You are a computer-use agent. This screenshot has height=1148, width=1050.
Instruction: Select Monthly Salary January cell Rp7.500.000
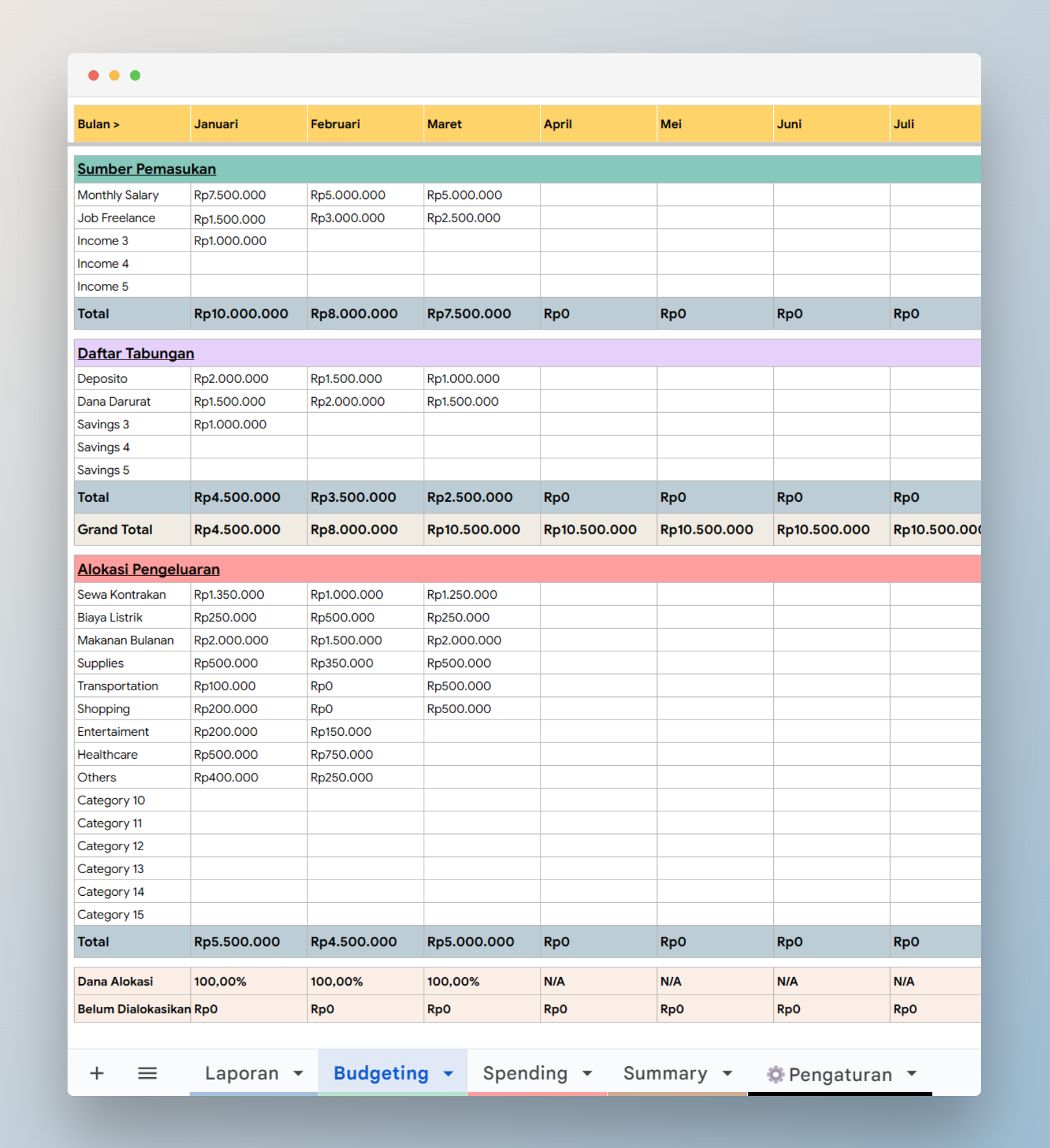249,195
